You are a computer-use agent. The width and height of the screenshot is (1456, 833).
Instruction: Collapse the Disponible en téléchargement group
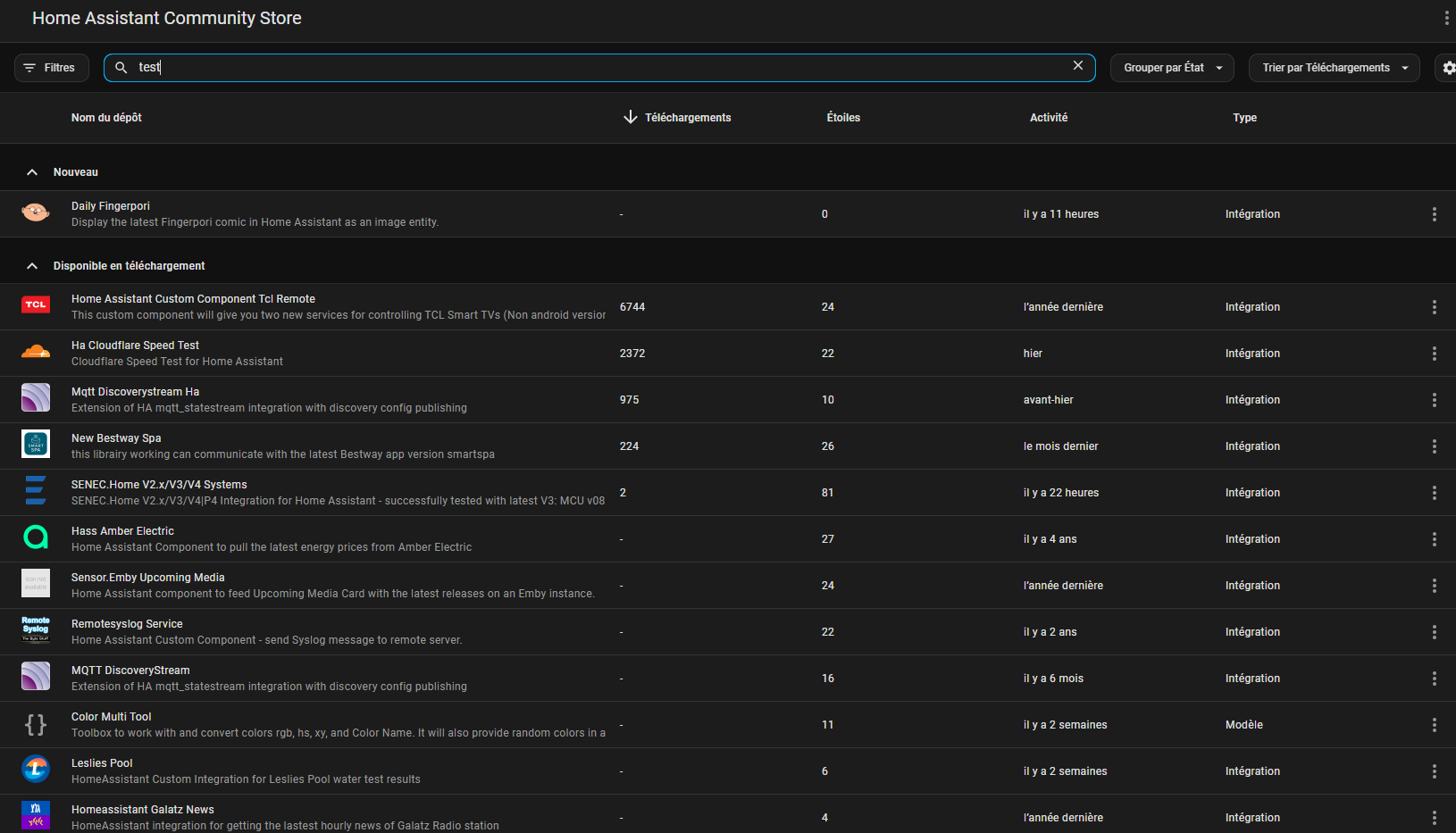[x=32, y=266]
